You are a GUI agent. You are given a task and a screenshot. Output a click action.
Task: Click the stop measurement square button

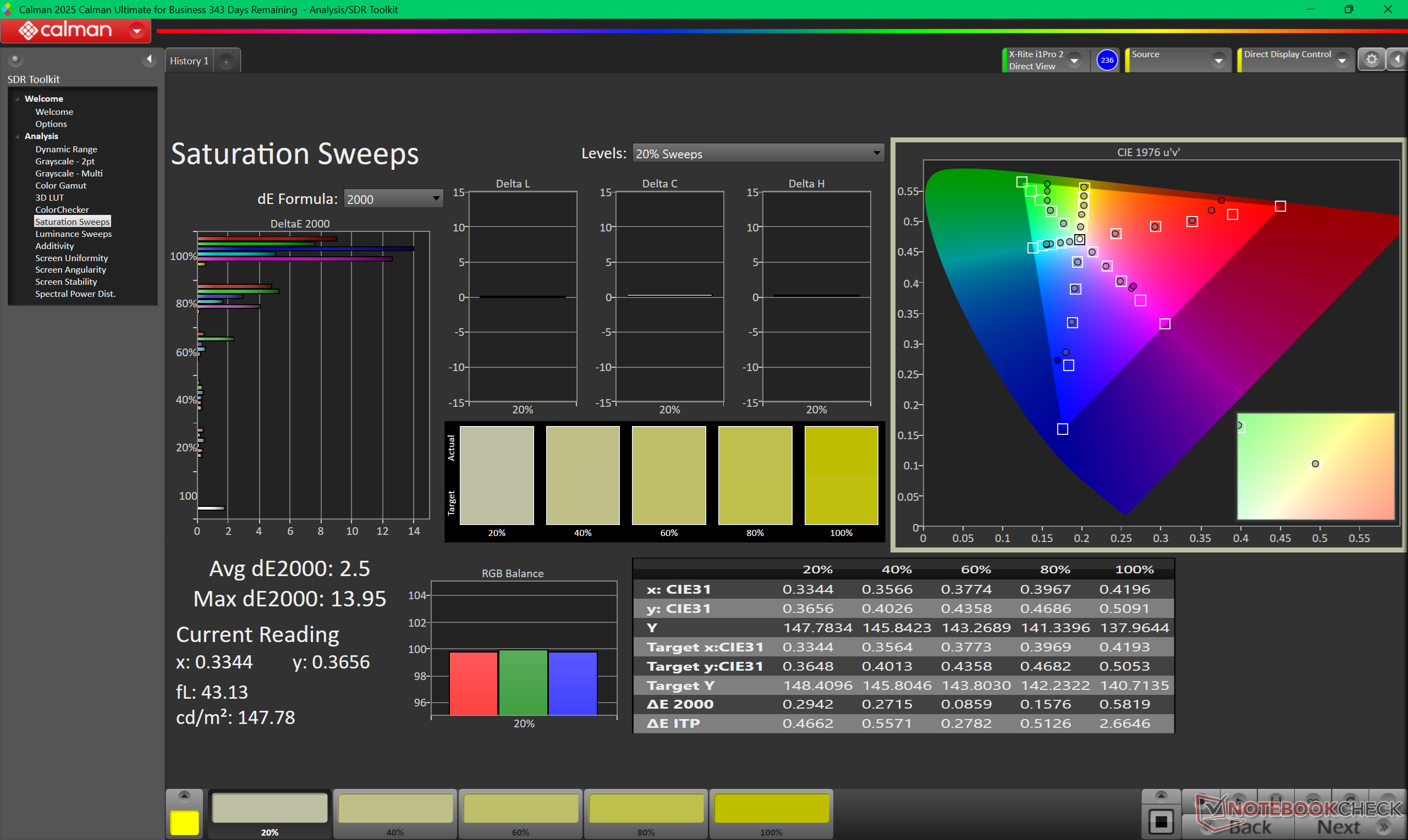click(x=1160, y=821)
